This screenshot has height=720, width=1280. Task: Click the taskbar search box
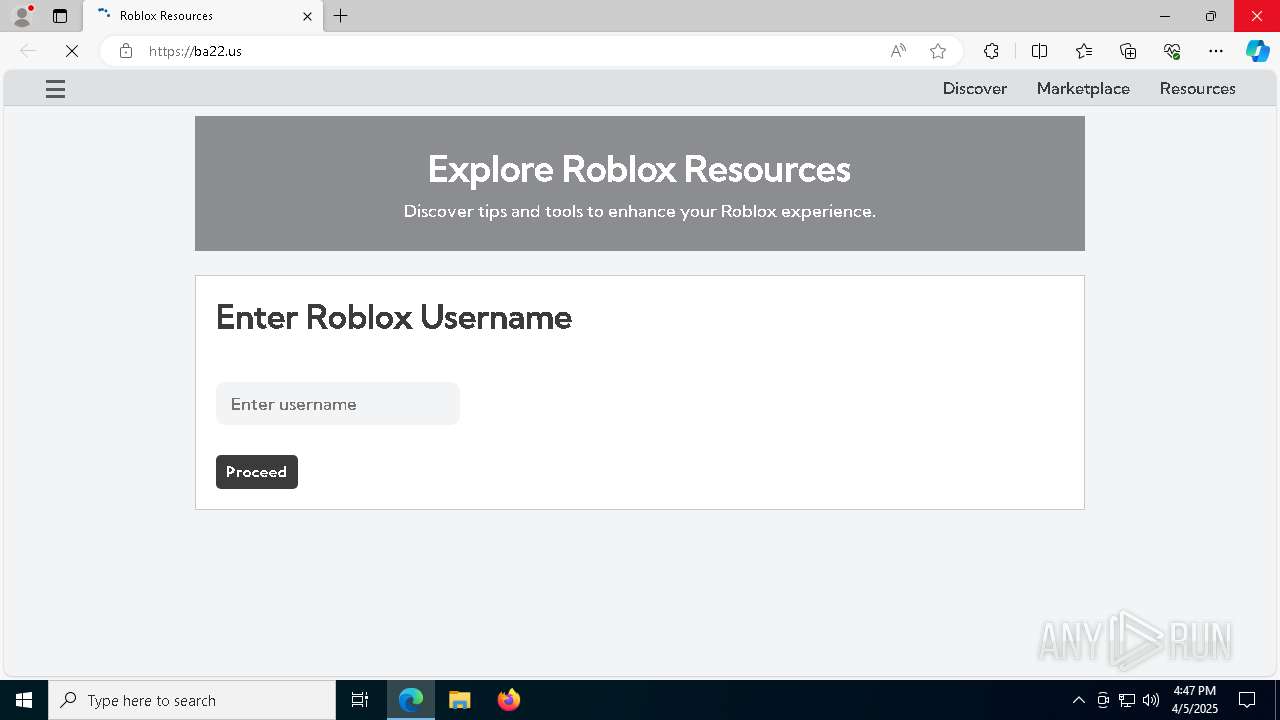pyautogui.click(x=192, y=700)
